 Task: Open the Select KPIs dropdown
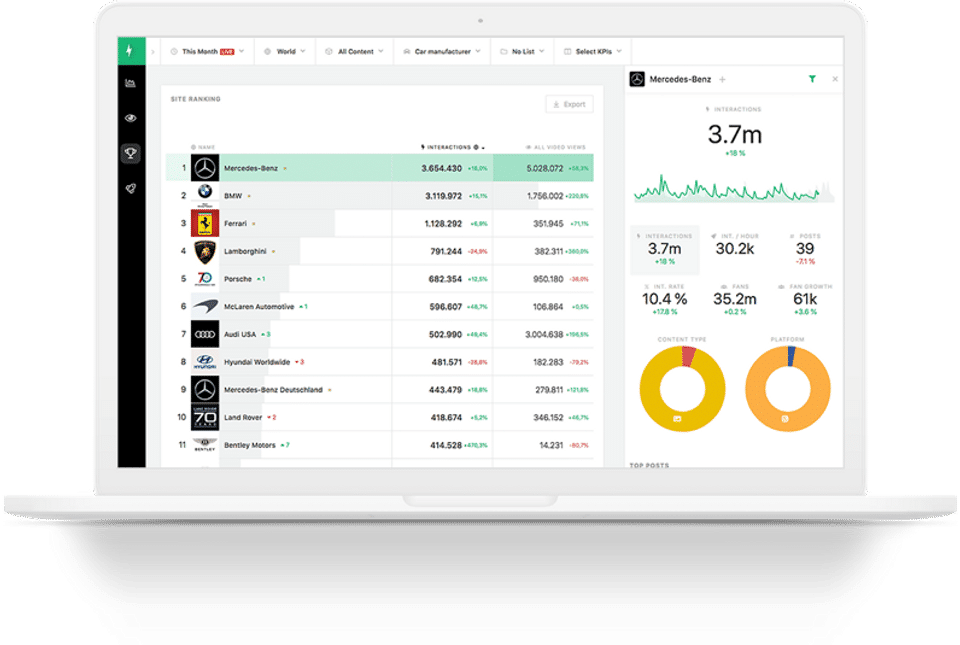pyautogui.click(x=593, y=51)
